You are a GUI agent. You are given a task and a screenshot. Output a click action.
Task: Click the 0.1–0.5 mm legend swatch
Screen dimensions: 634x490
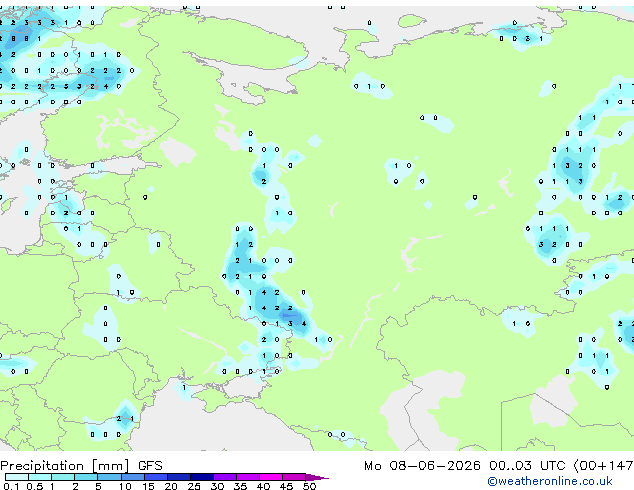coord(17,477)
